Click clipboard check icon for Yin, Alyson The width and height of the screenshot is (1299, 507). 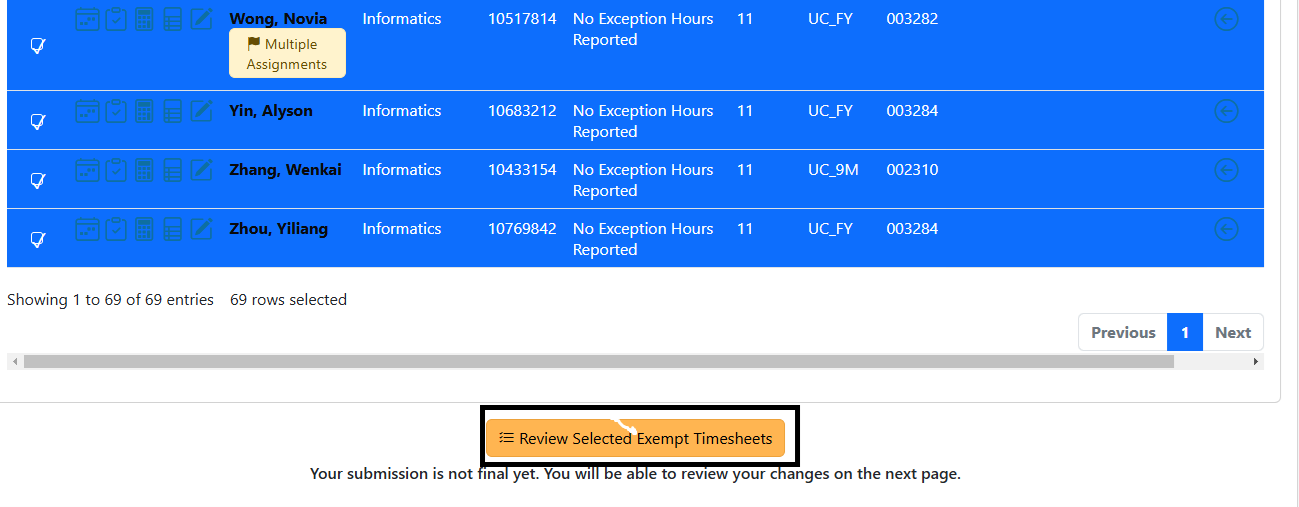tap(116, 111)
